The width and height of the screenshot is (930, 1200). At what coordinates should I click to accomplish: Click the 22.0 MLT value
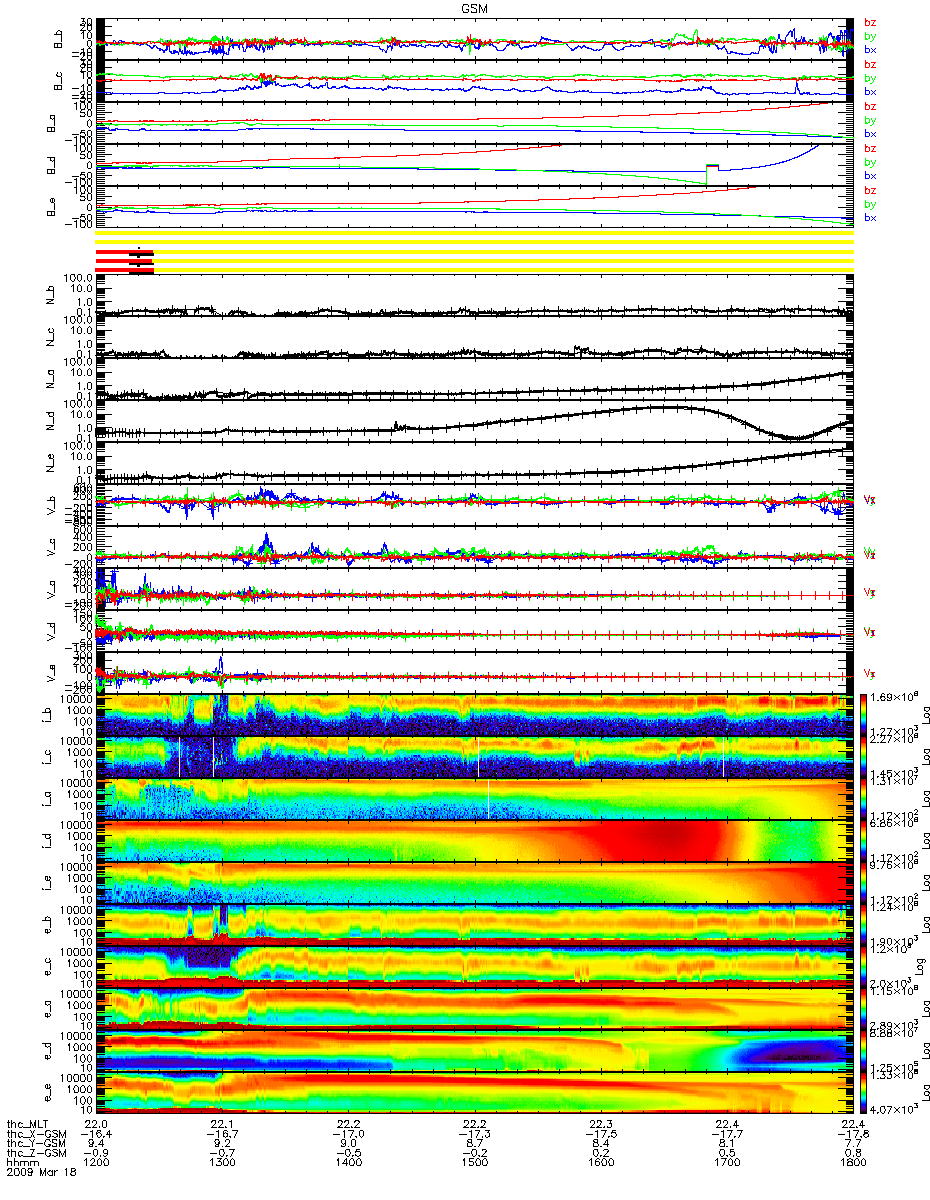pos(96,1124)
